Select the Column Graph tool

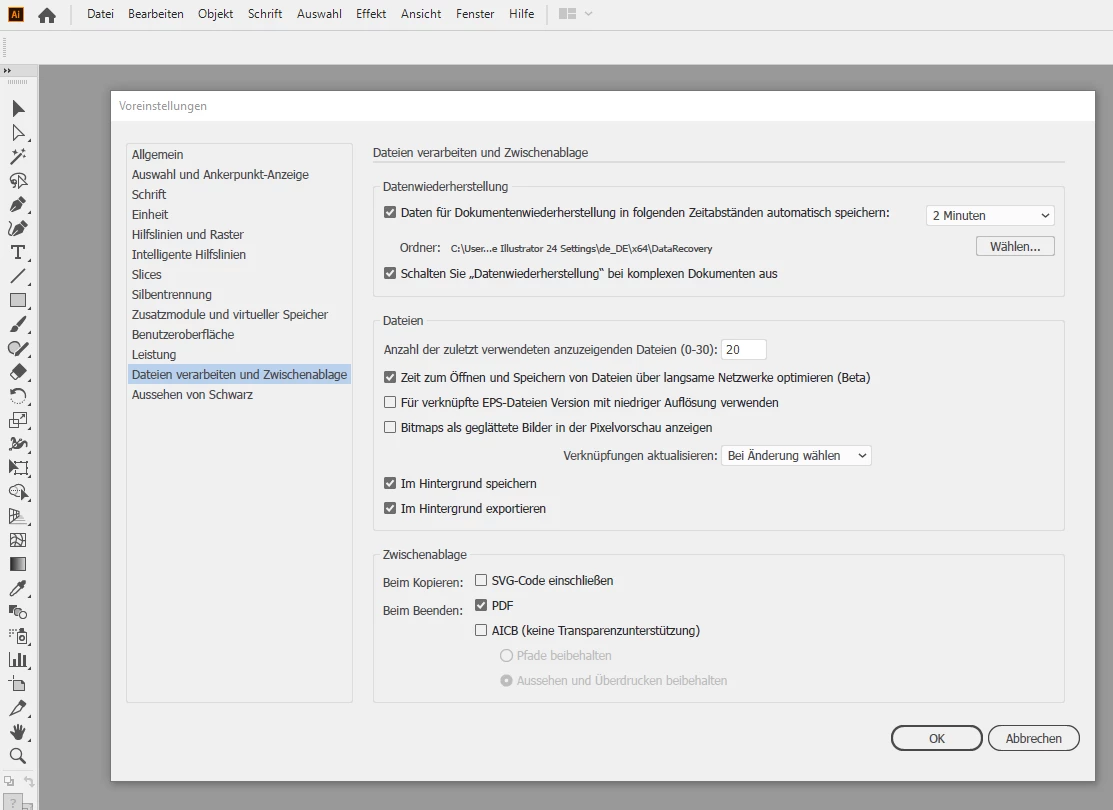[18, 660]
